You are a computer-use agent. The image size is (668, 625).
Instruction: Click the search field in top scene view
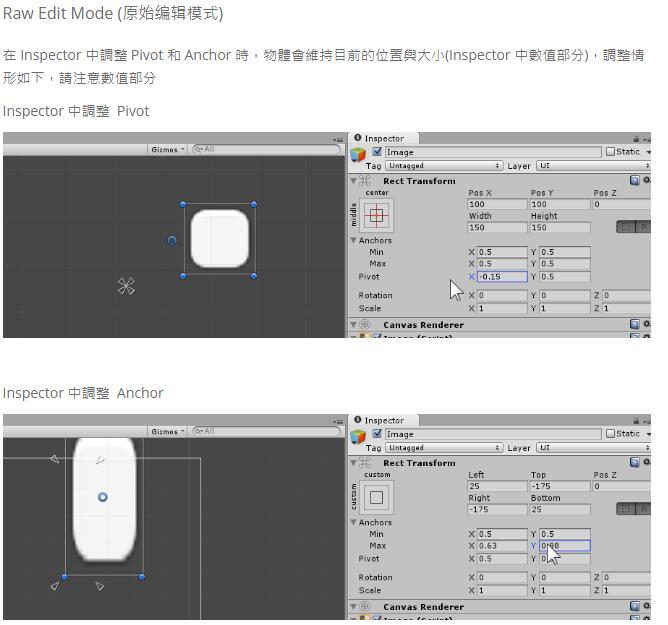pos(267,150)
